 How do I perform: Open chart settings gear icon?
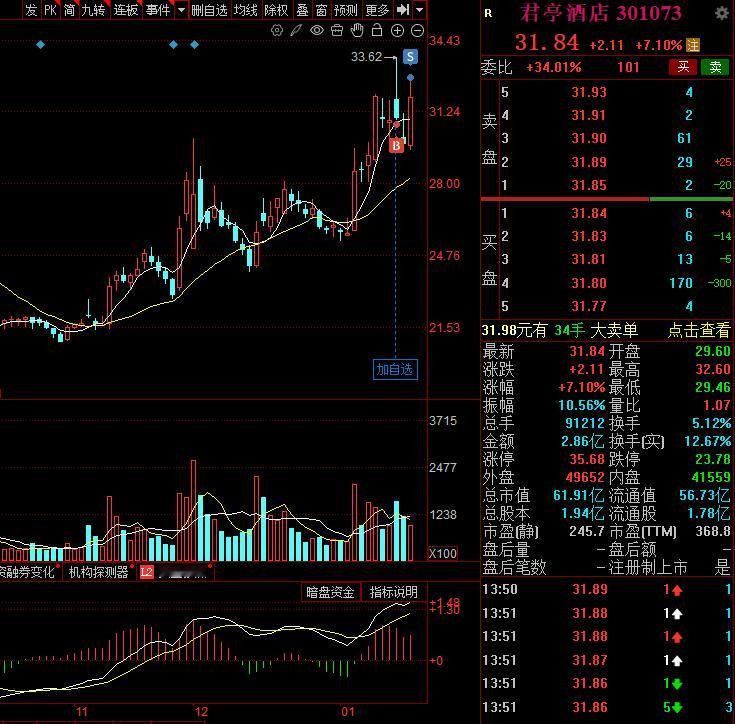(277, 31)
